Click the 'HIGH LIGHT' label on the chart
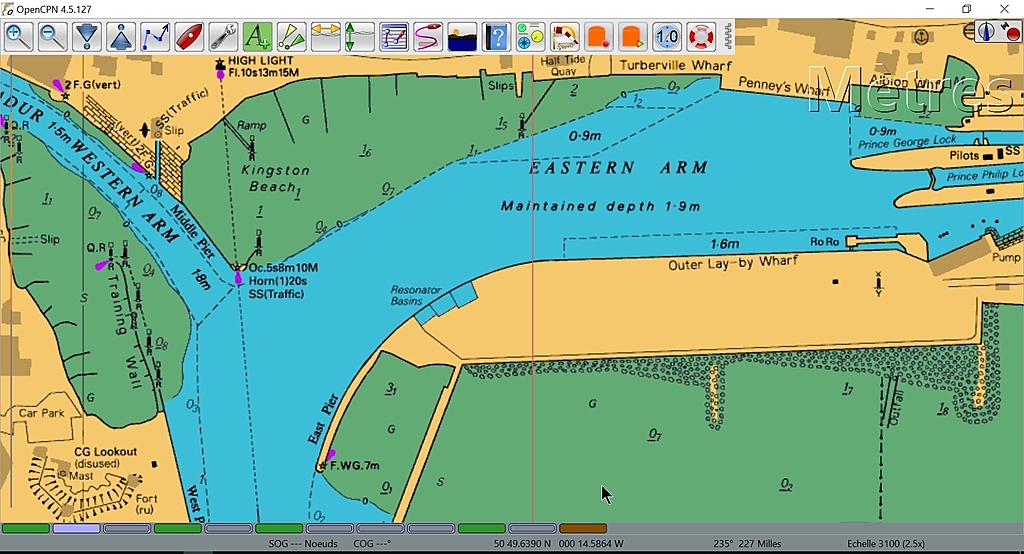This screenshot has width=1024, height=554. click(261, 61)
